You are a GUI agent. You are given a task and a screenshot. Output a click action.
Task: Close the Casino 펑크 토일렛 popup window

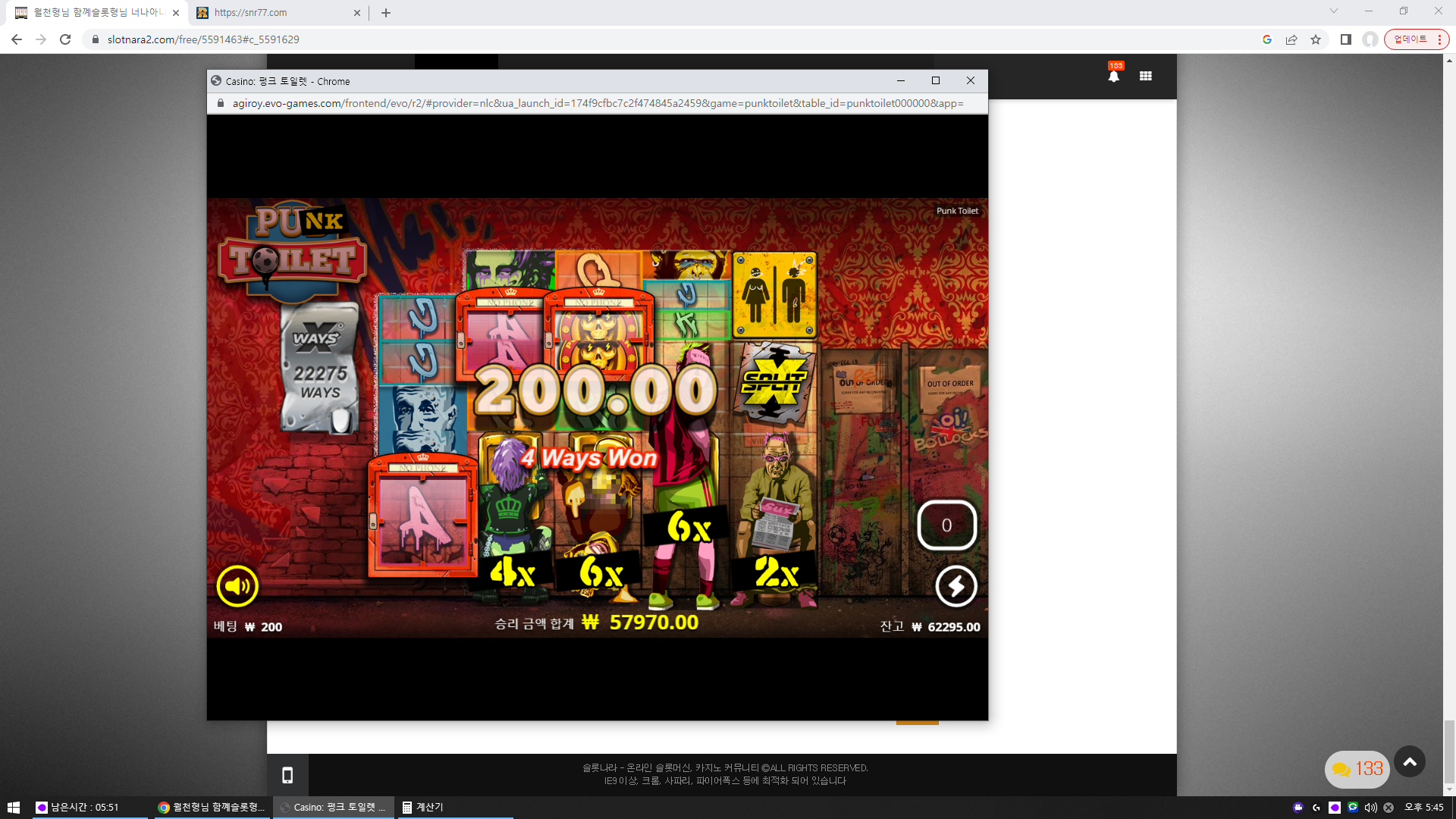pyautogui.click(x=971, y=80)
